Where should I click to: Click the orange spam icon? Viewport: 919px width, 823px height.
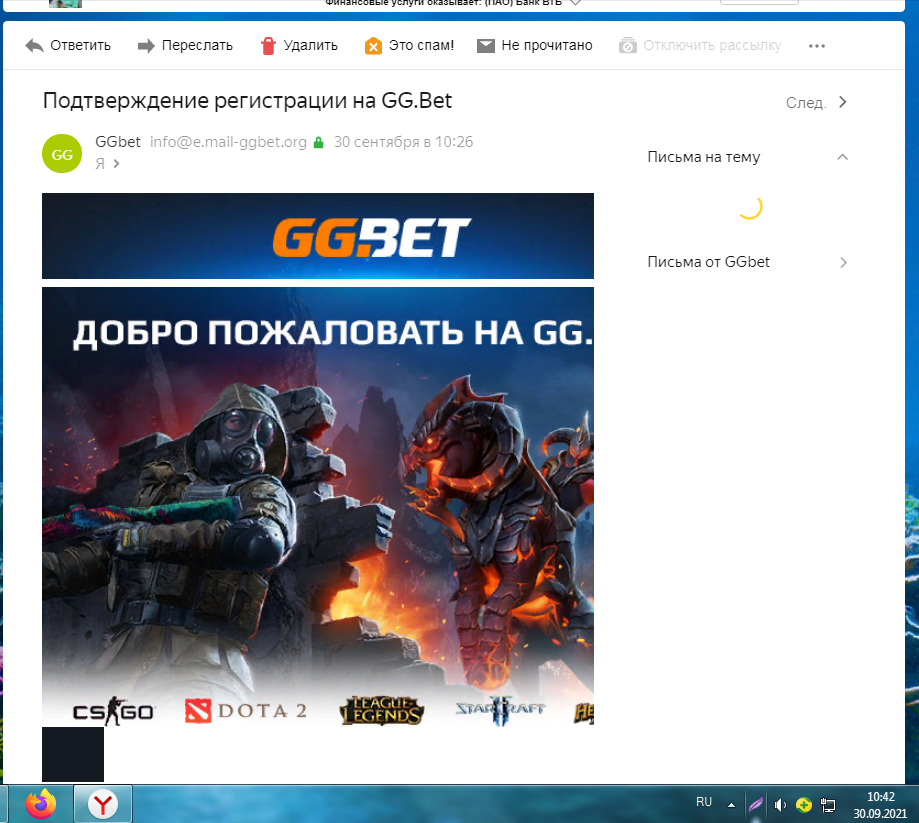click(x=373, y=46)
